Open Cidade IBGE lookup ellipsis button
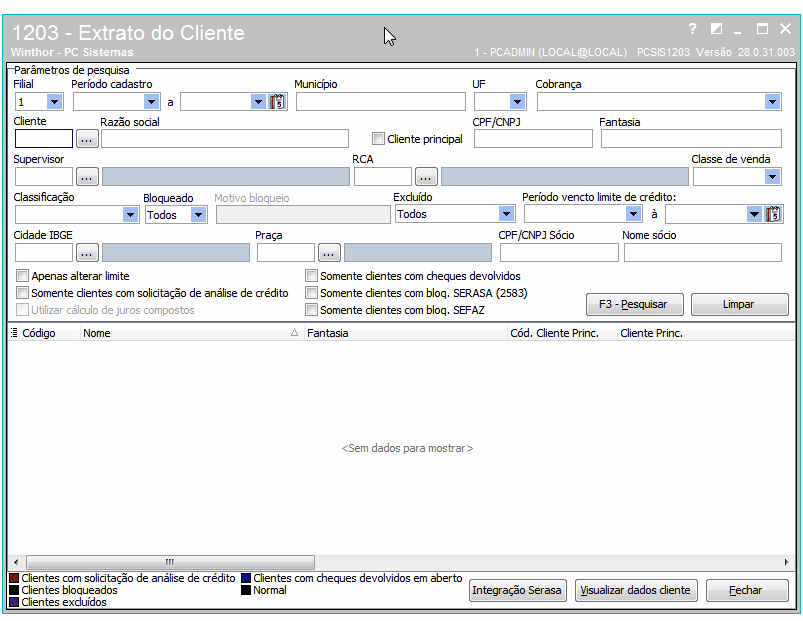 click(87, 253)
